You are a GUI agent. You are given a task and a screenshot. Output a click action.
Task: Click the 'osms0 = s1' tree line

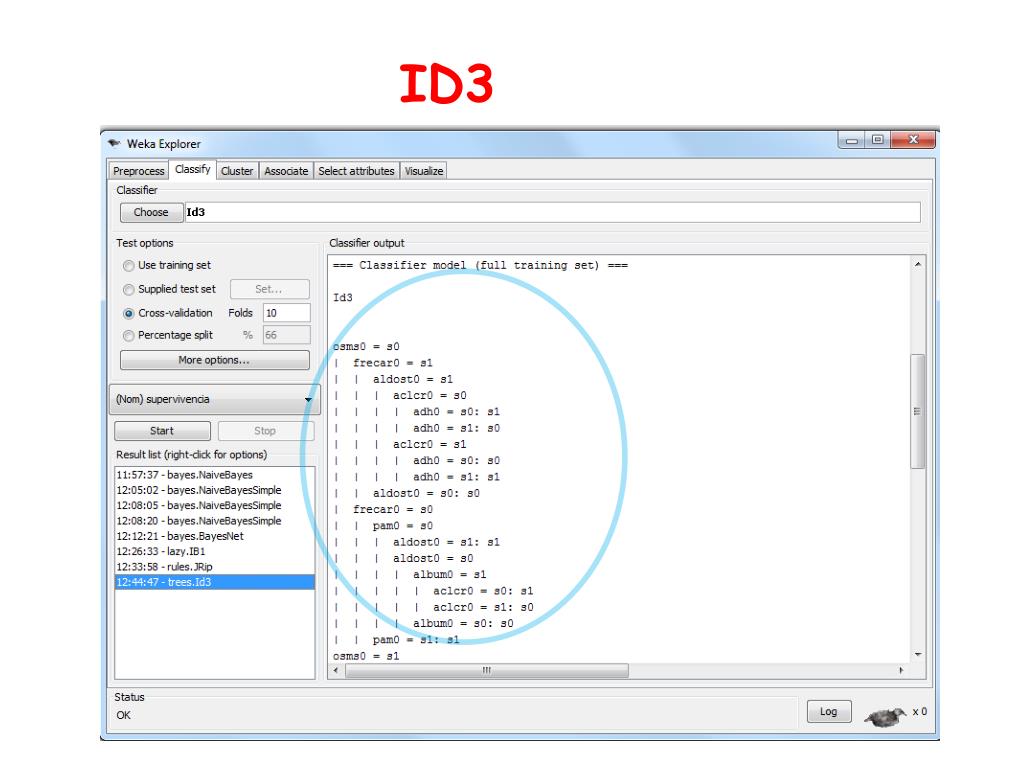[366, 656]
